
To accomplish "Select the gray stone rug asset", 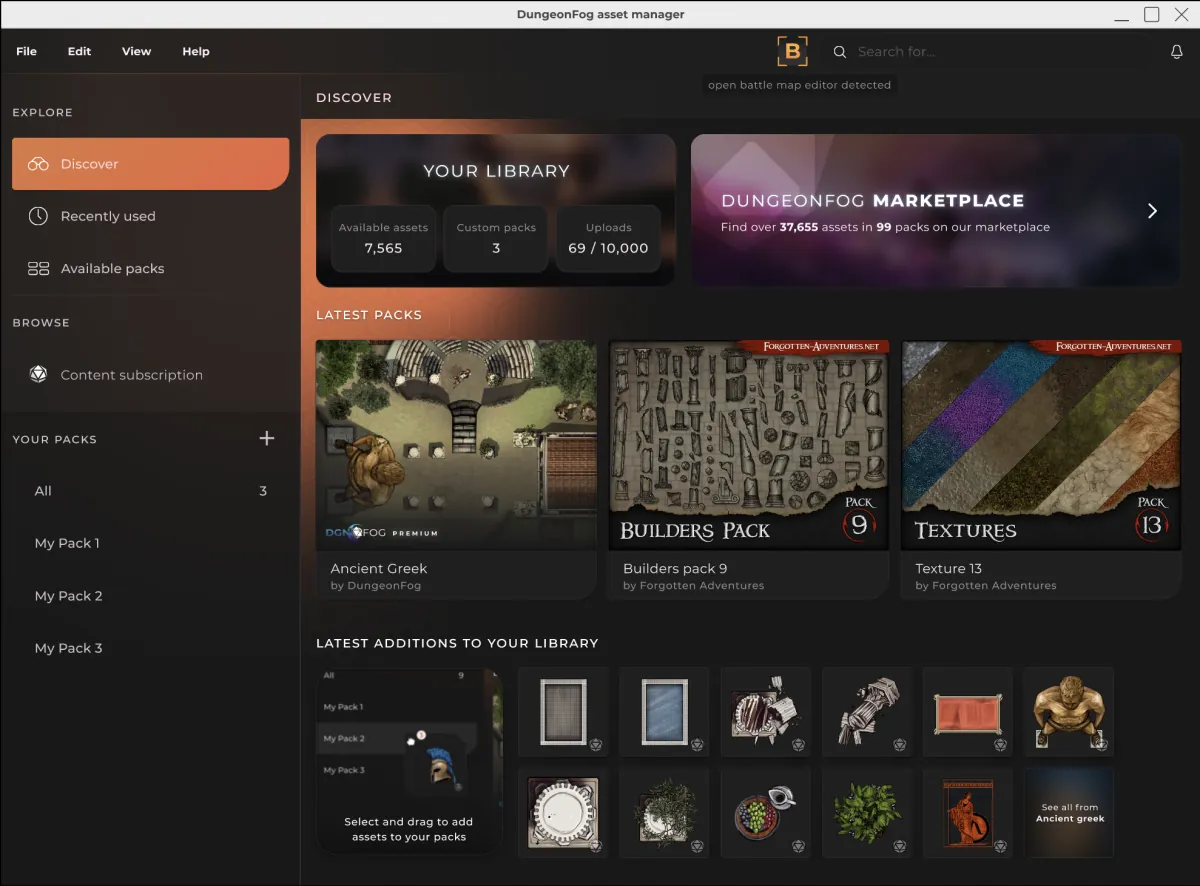I will tap(563, 712).
